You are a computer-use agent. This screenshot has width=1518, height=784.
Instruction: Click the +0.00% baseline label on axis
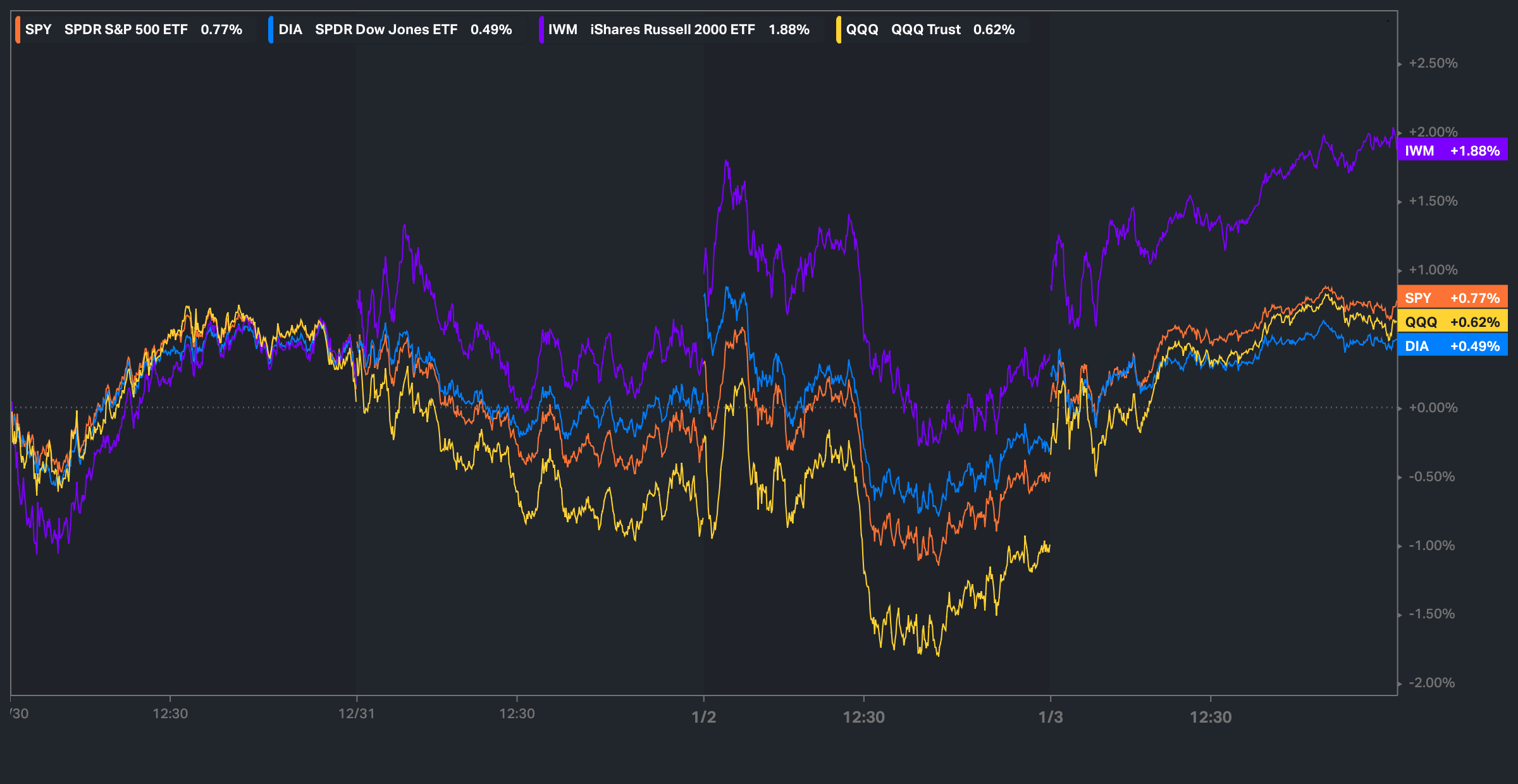point(1433,408)
